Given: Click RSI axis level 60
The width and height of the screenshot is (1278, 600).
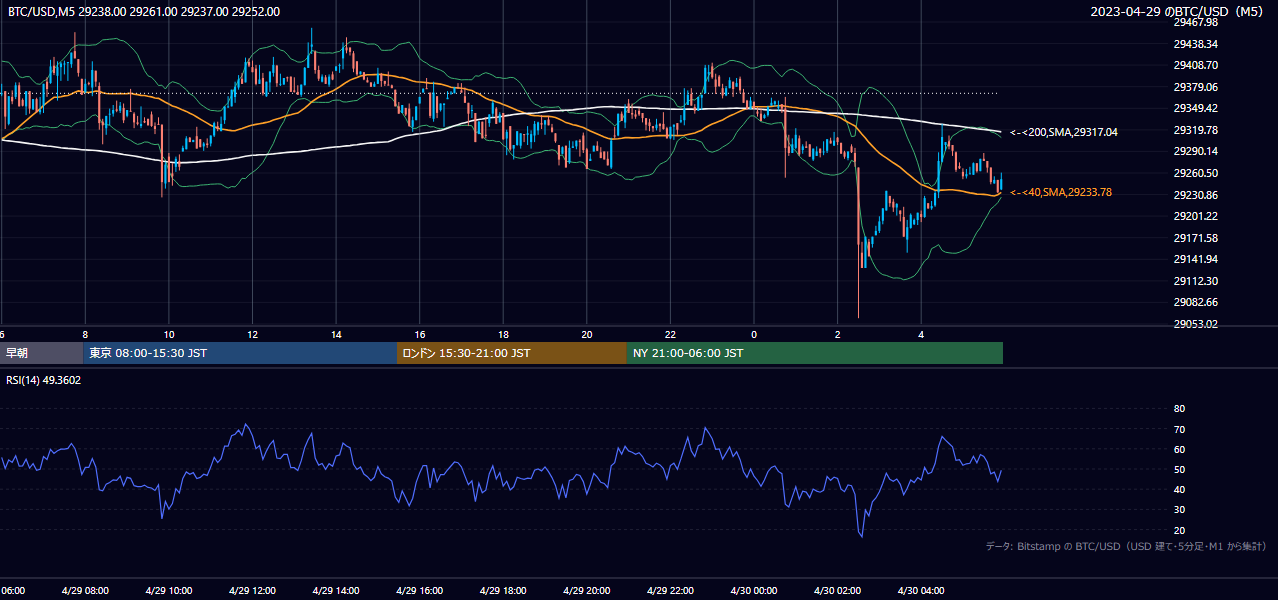Looking at the screenshot, I should (x=1179, y=449).
